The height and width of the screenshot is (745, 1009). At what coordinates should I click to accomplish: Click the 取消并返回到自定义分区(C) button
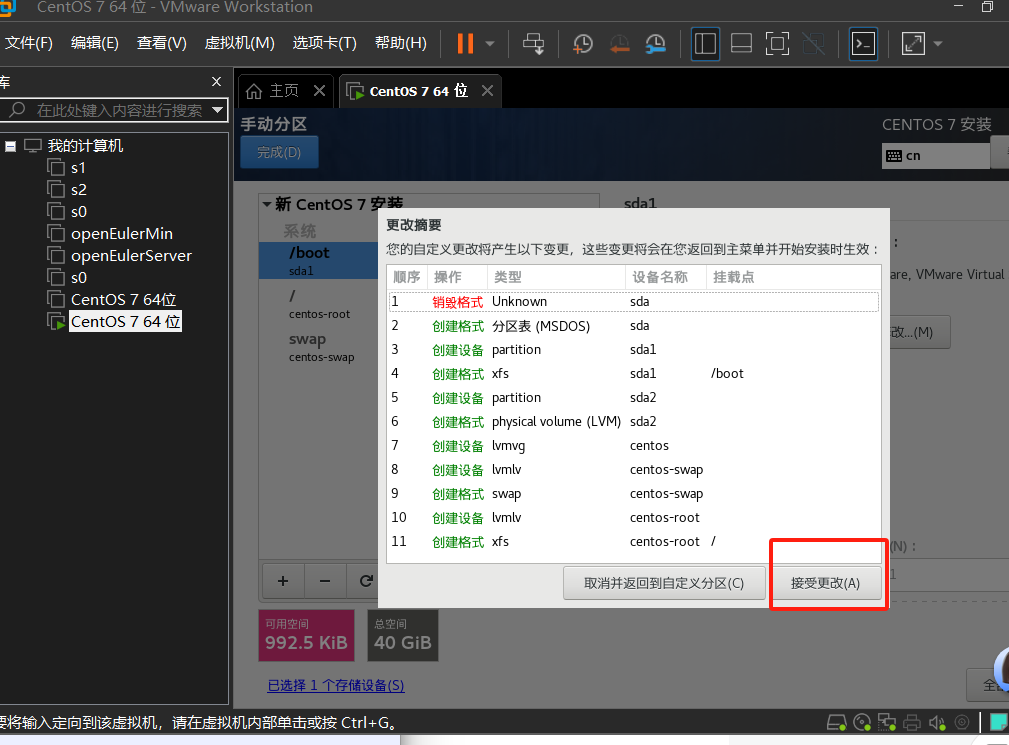coord(664,584)
